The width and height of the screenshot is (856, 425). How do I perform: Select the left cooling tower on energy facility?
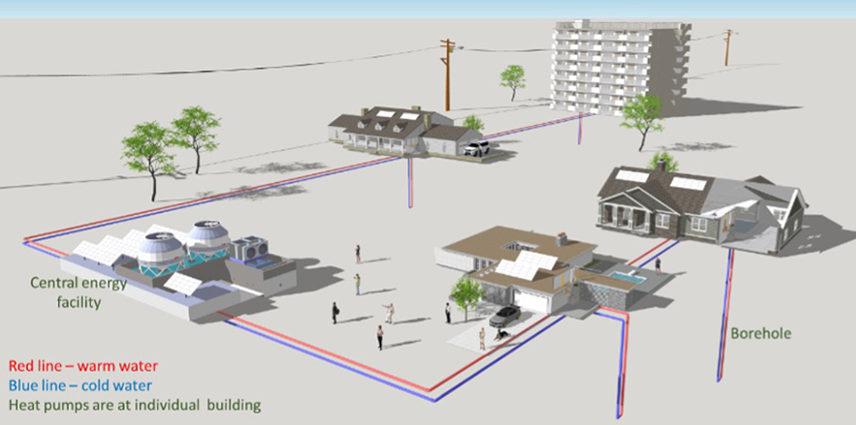point(160,253)
